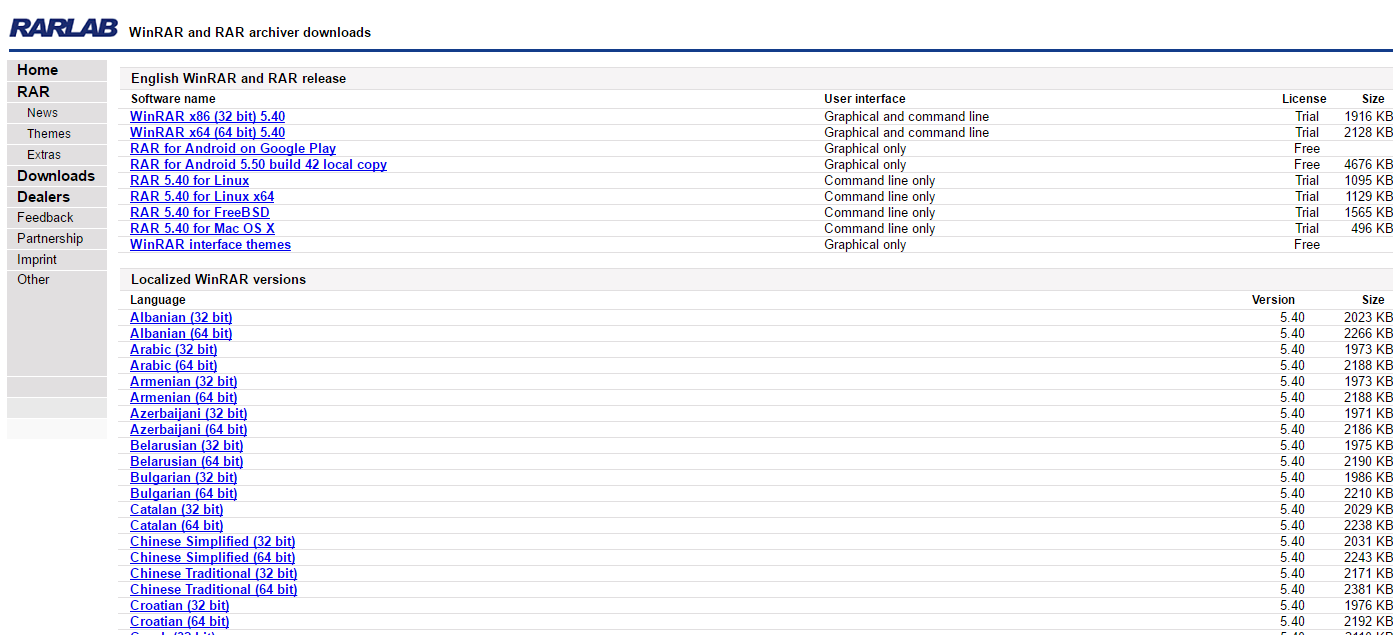Download the Arabic (32 bit) version

pyautogui.click(x=173, y=350)
